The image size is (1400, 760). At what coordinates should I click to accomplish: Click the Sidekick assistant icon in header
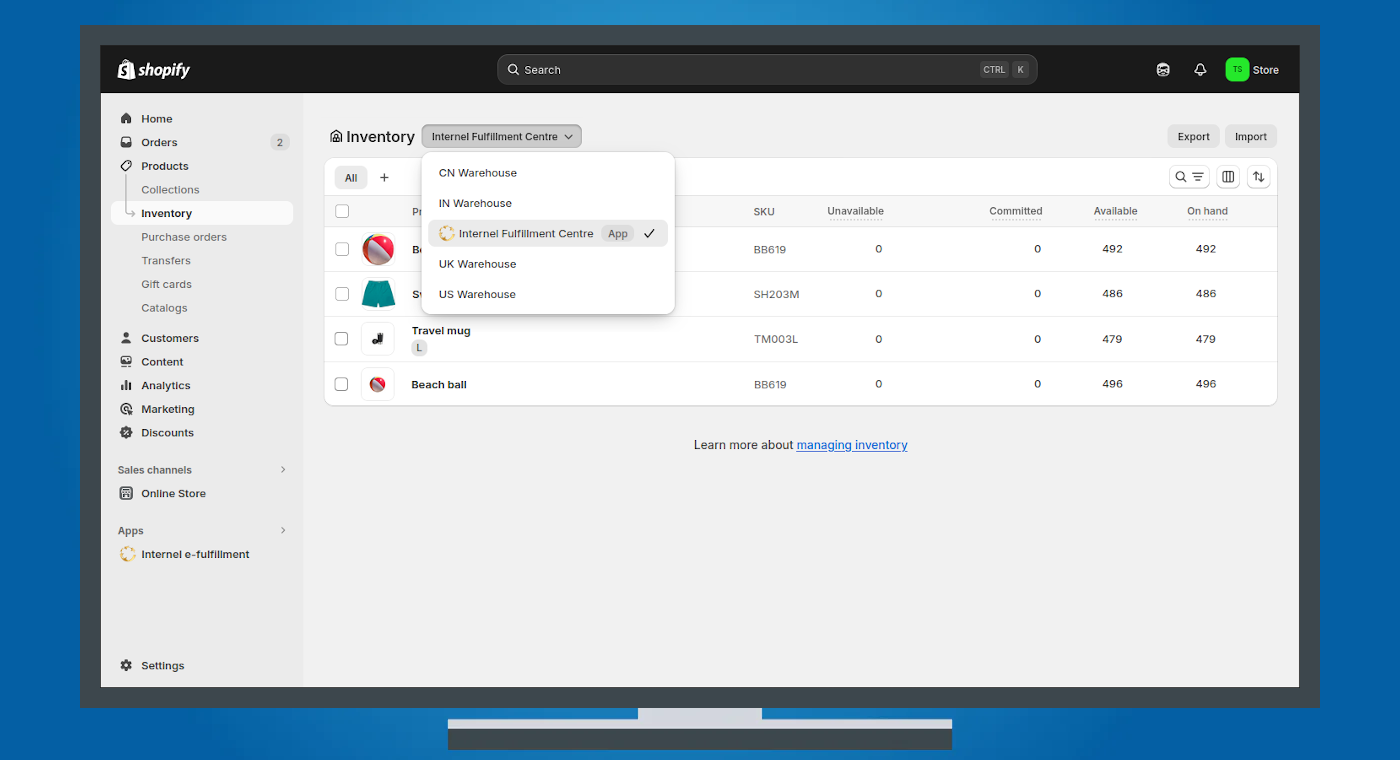click(1163, 70)
